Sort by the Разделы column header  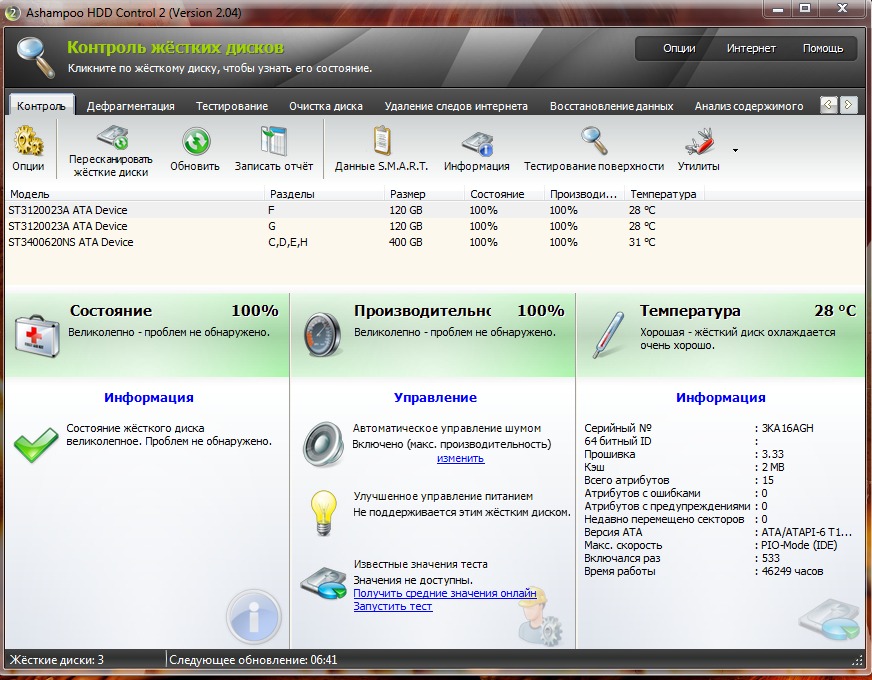pyautogui.click(x=324, y=194)
